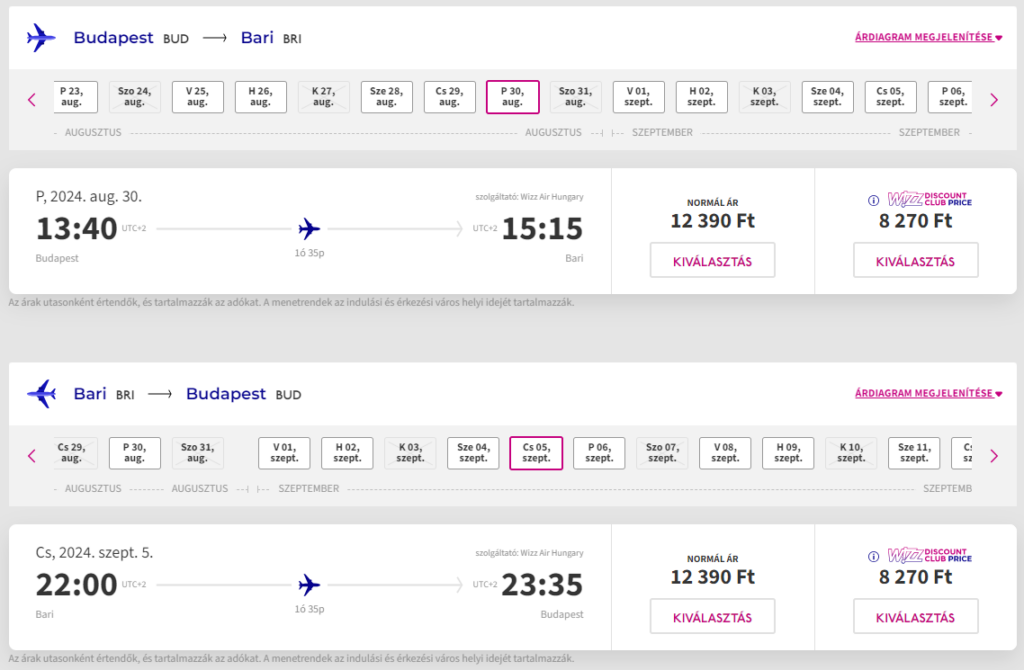Select outbound normal price 12 390 Ft
This screenshot has width=1024, height=670.
pyautogui.click(x=712, y=261)
